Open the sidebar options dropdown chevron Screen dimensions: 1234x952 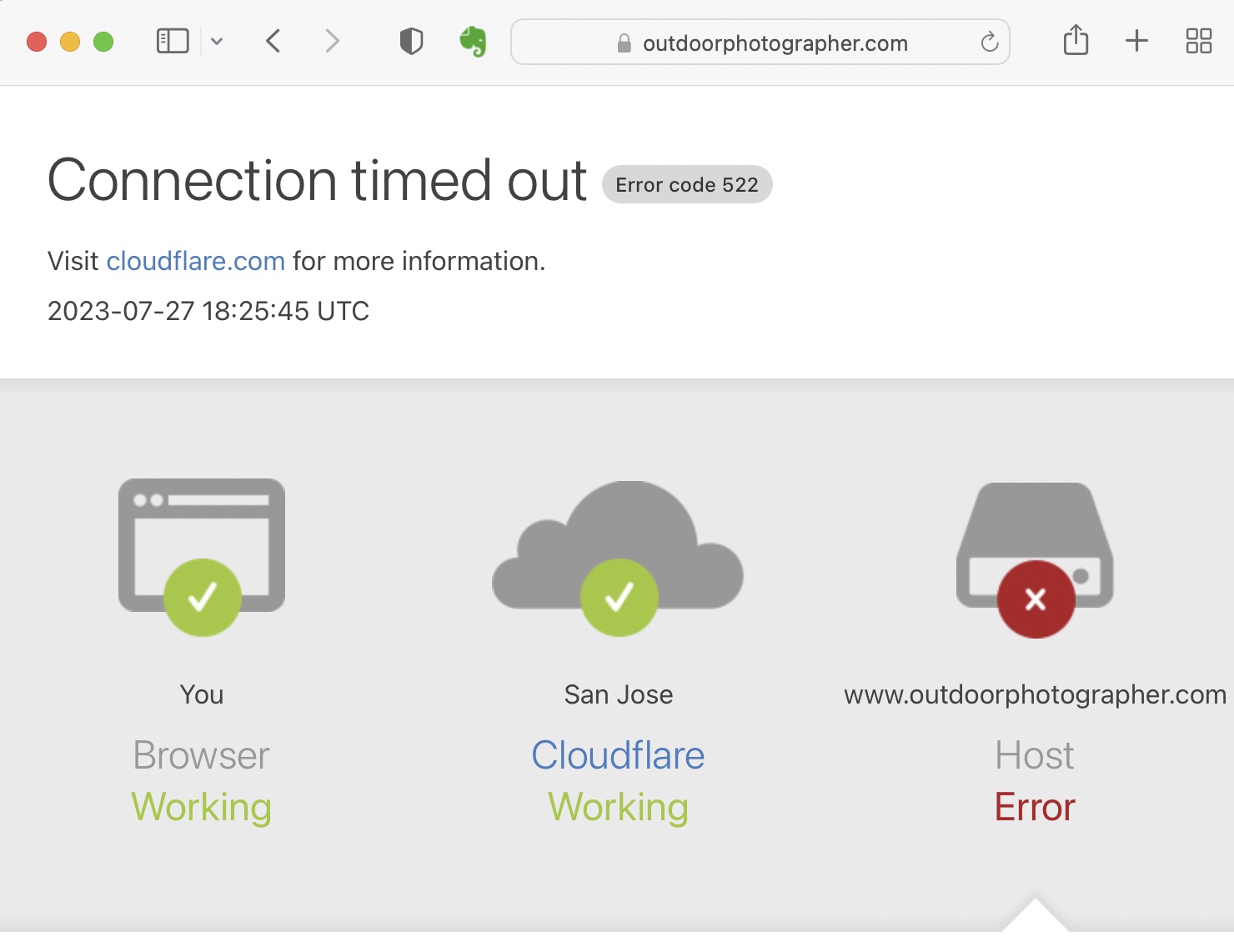217,41
